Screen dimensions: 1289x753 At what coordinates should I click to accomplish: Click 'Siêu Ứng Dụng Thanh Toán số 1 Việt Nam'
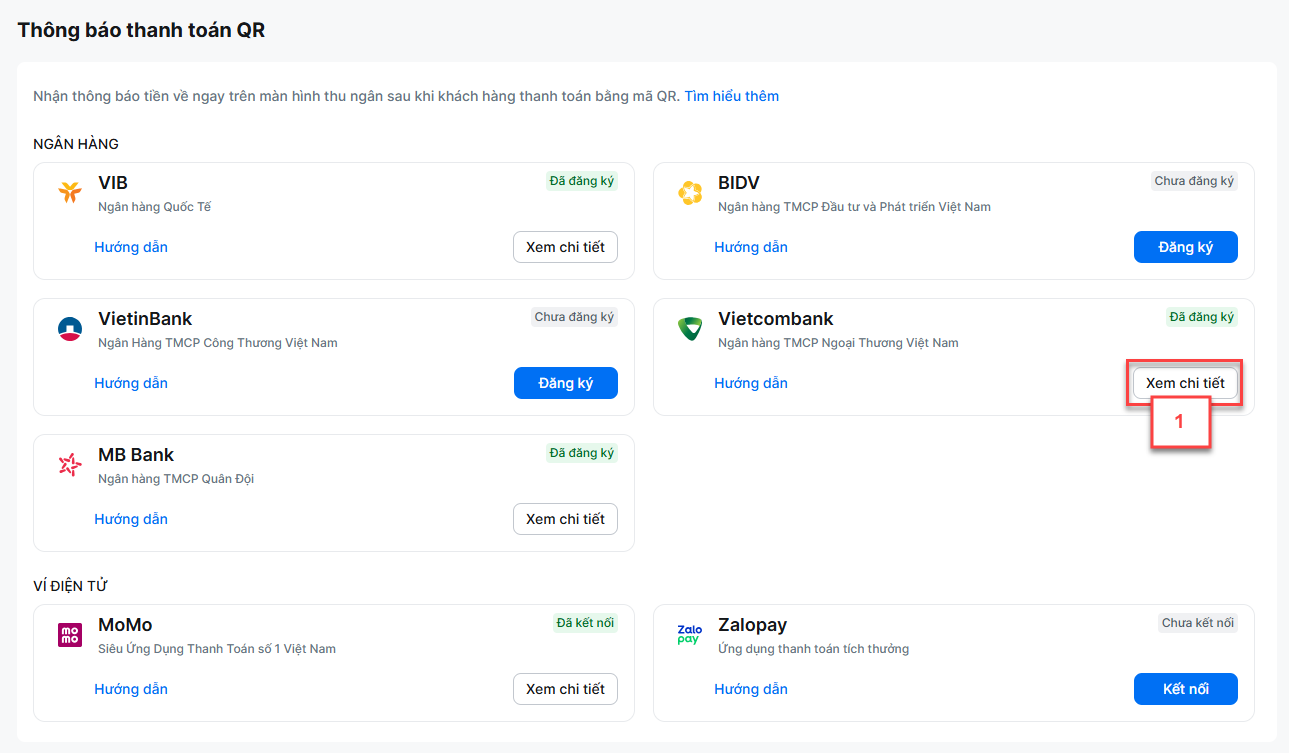(x=217, y=649)
